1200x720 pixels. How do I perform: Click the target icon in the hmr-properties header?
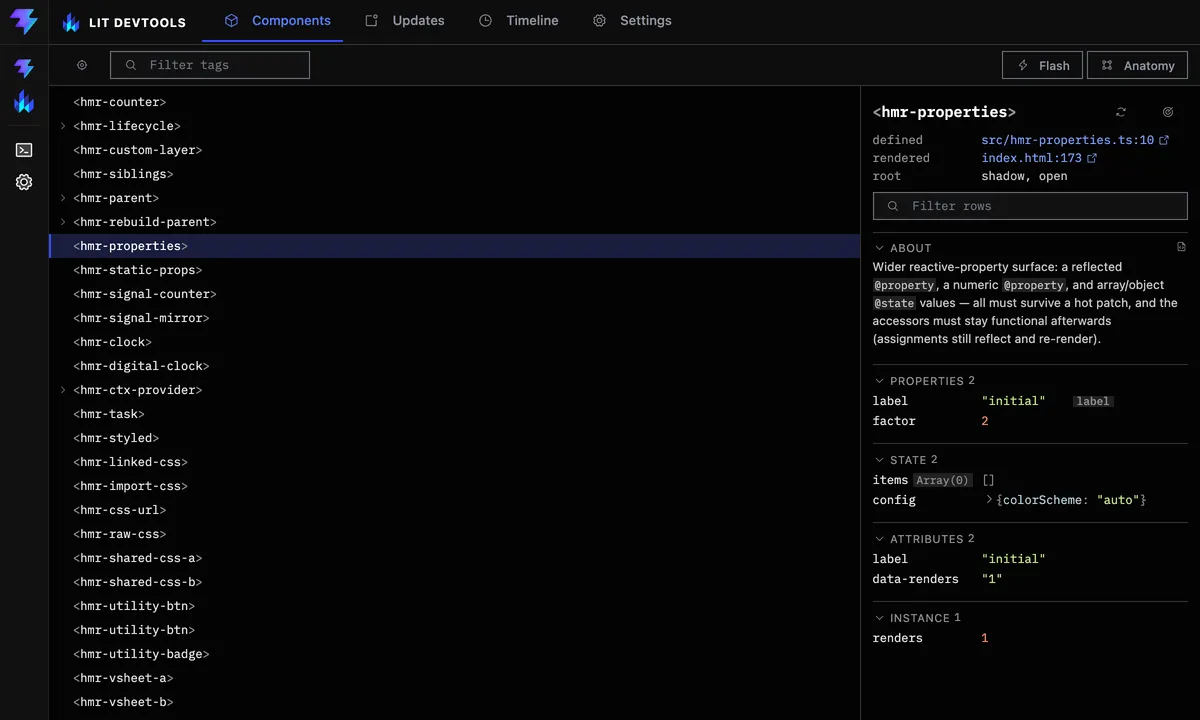1168,112
